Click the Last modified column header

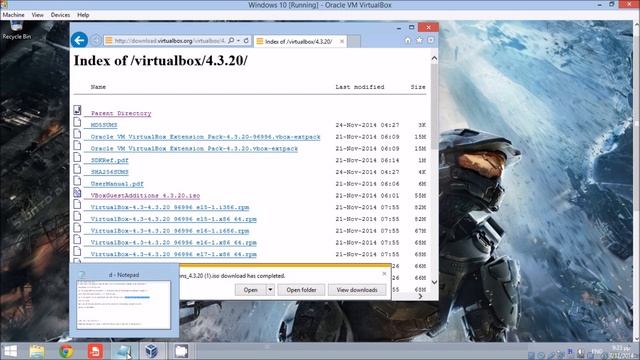360,87
